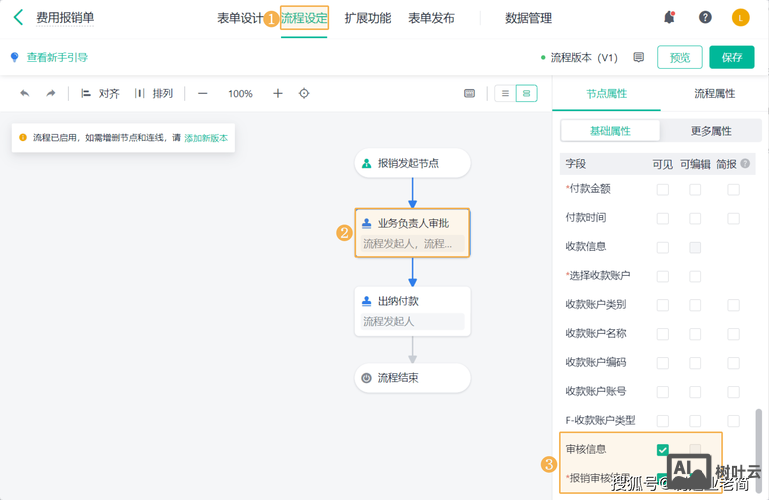
Task: Check 可编辑 for 收款账户类别
Action: pyautogui.click(x=695, y=305)
